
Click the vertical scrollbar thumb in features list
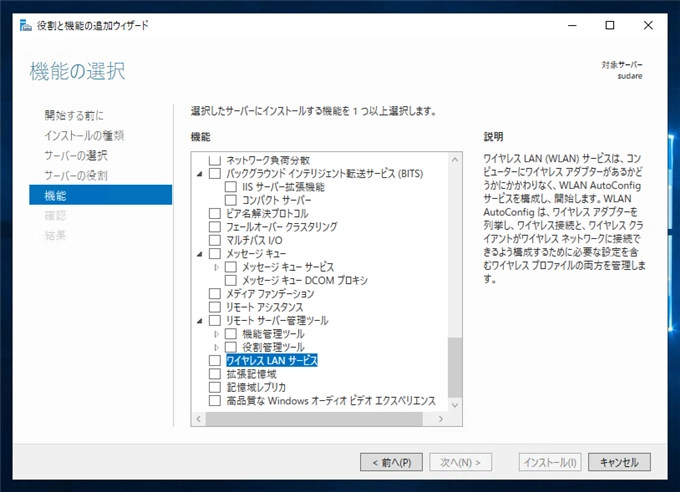pyautogui.click(x=455, y=367)
